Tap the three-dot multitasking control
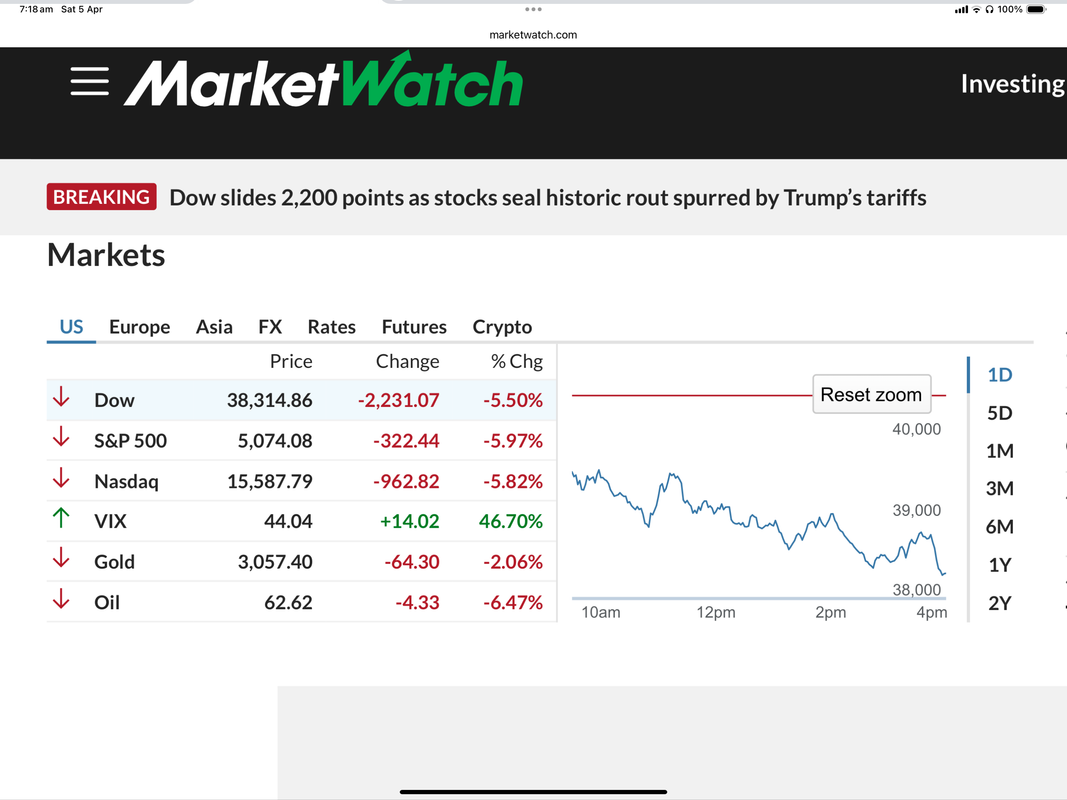Screen dimensions: 1067x800 [x=534, y=9]
